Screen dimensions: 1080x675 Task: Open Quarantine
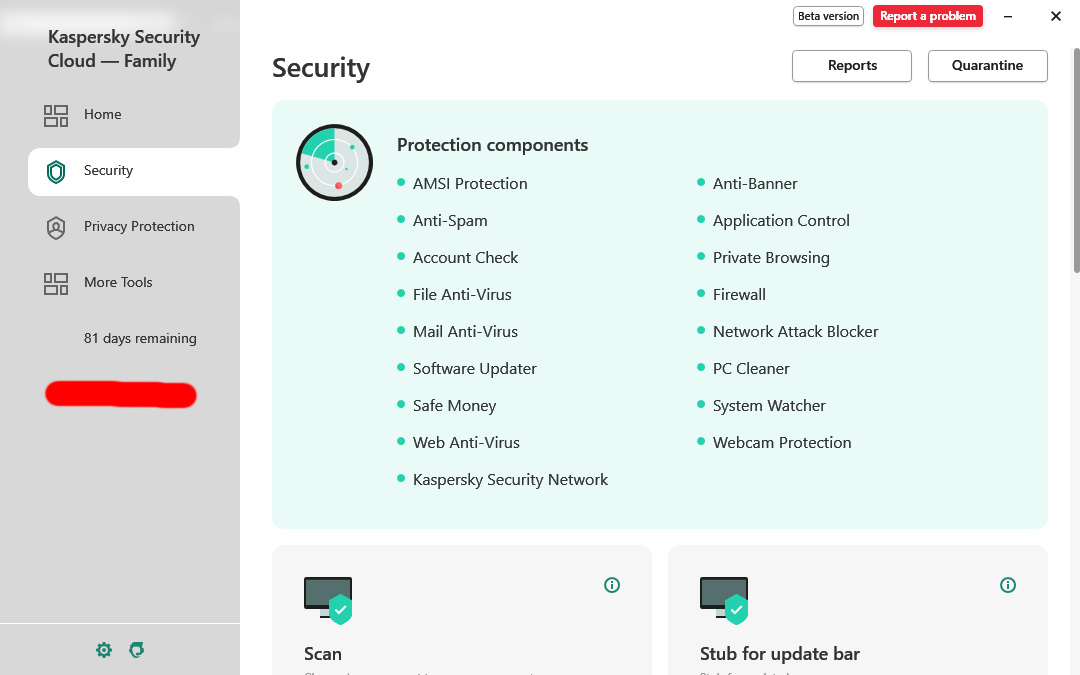tap(987, 66)
